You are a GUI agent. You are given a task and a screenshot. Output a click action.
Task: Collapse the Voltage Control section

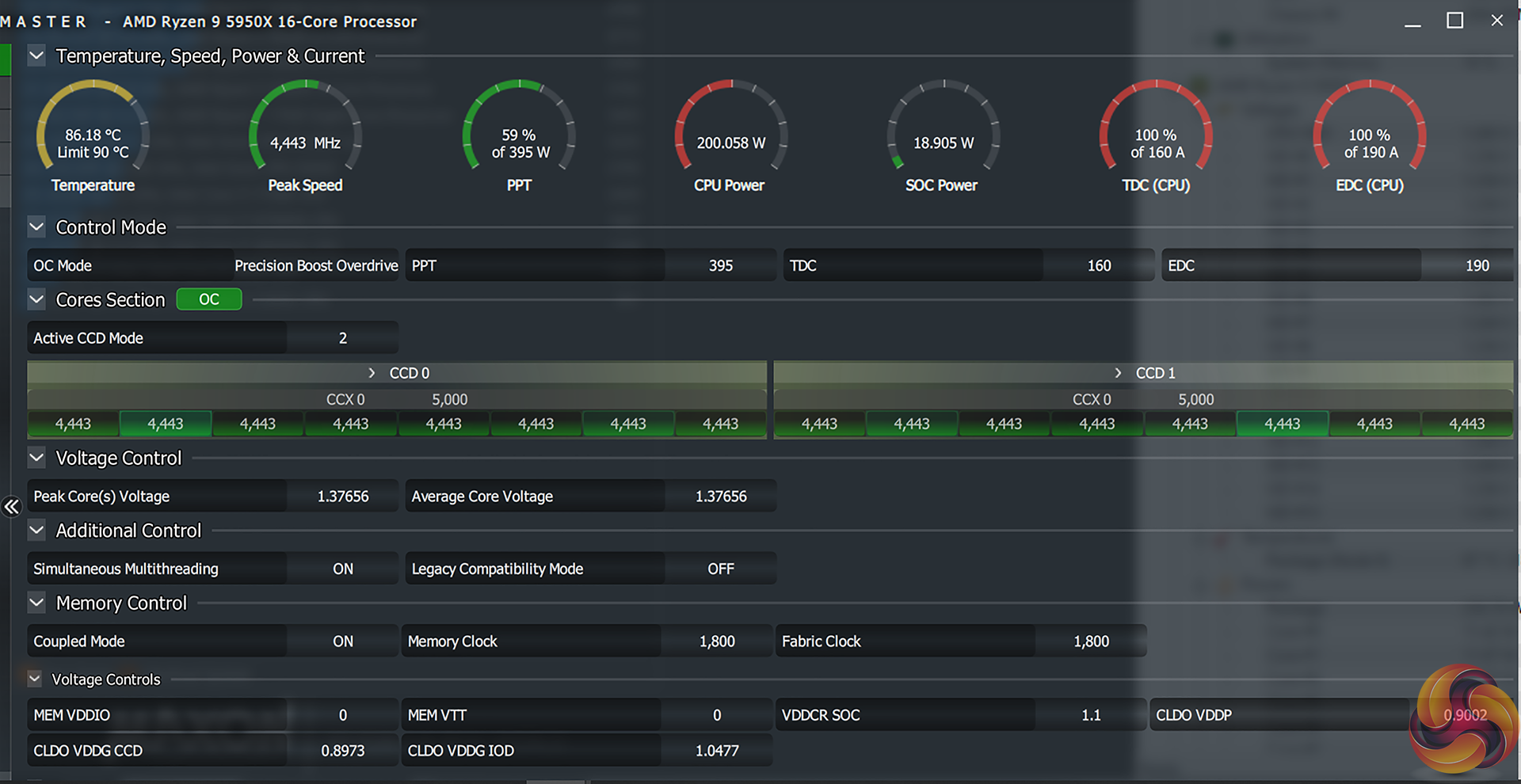[x=36, y=458]
